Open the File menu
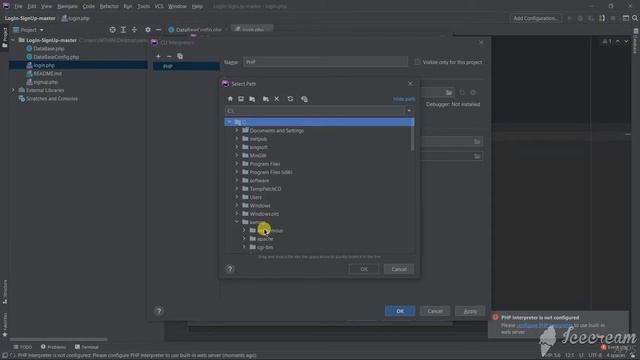The width and height of the screenshot is (640, 360). 18,7
